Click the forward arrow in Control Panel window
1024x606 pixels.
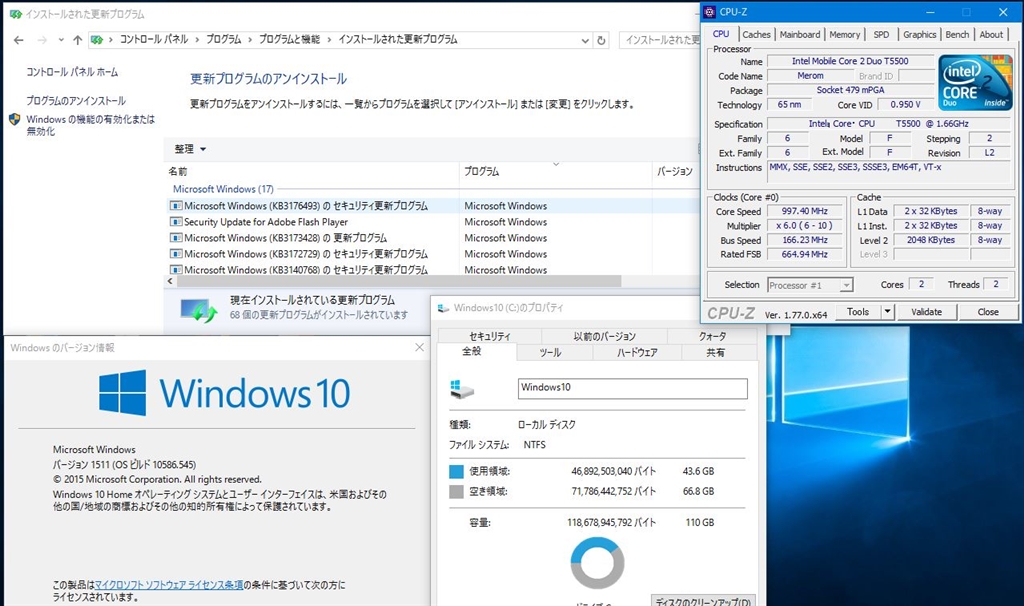(42, 40)
